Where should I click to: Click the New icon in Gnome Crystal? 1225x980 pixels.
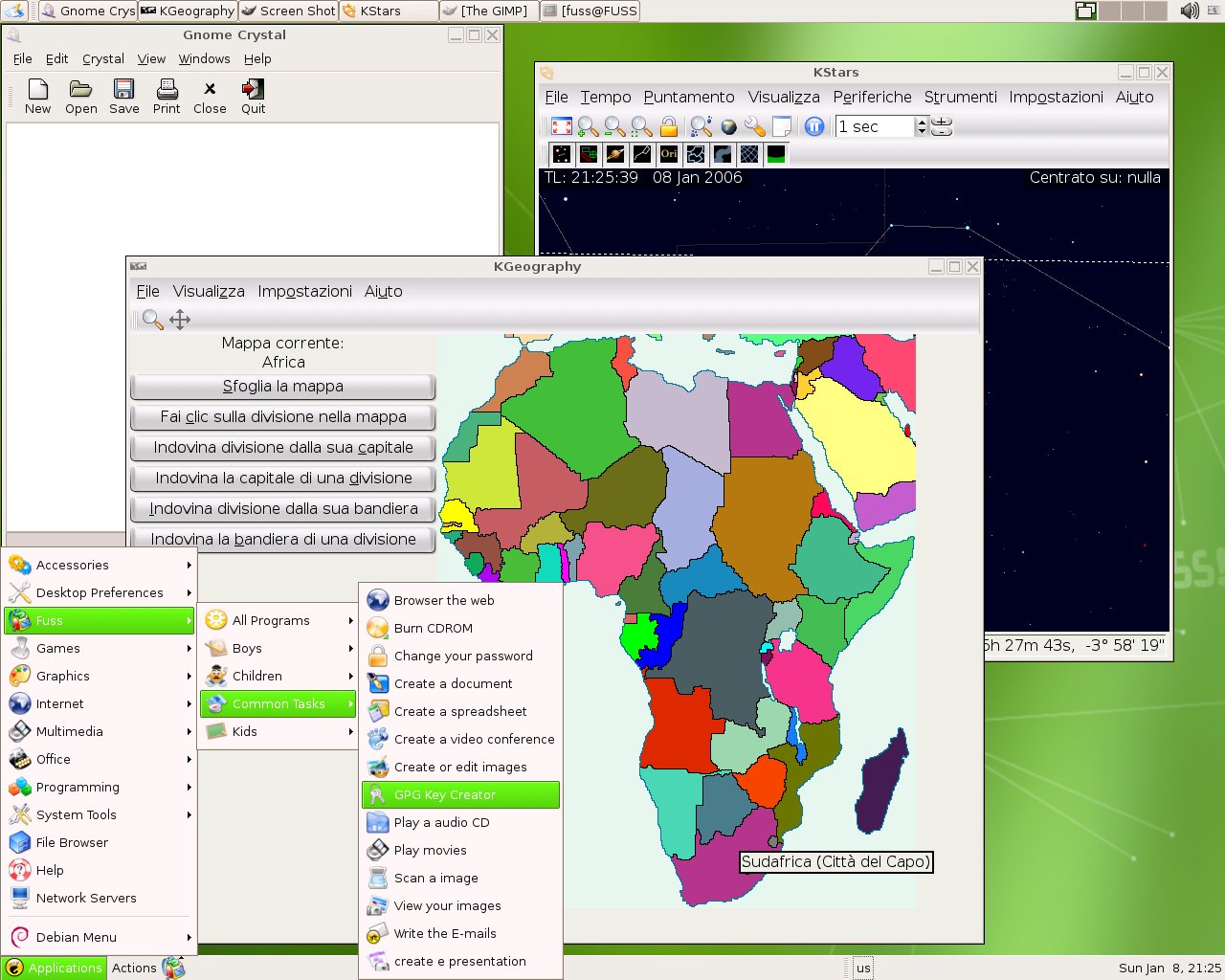tap(37, 90)
